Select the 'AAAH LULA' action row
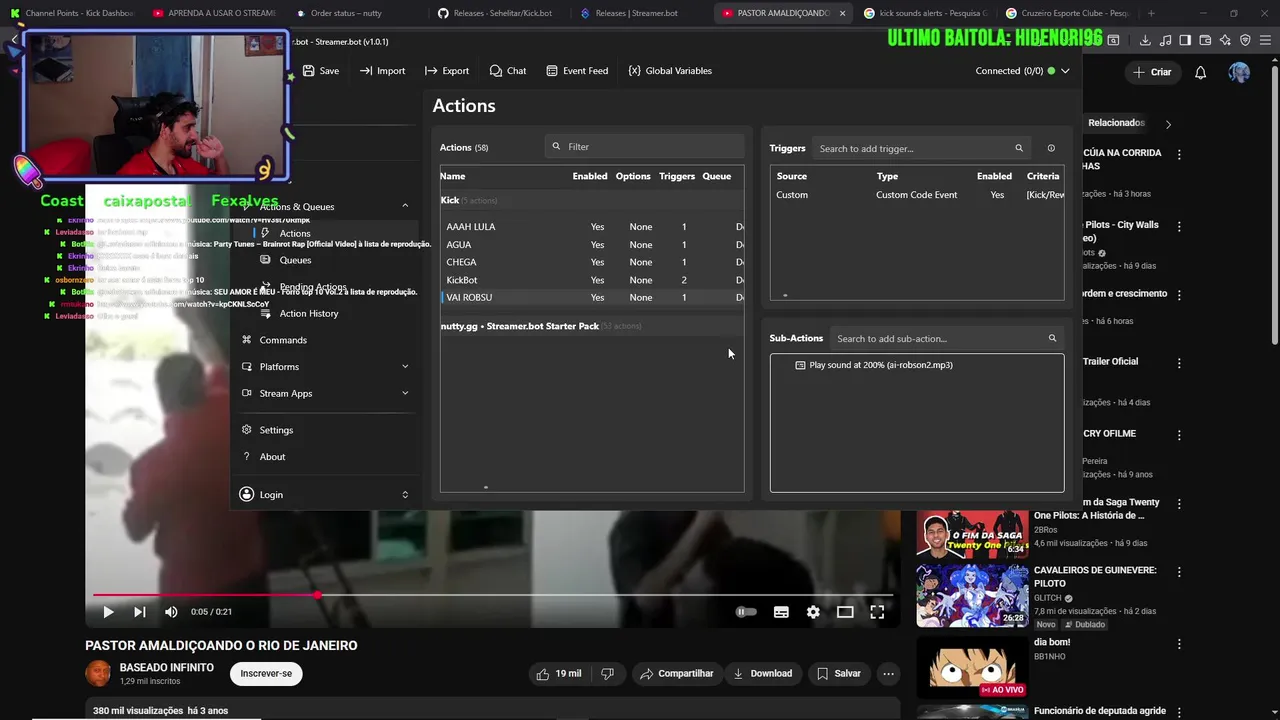The height and width of the screenshot is (720, 1280). [592, 227]
